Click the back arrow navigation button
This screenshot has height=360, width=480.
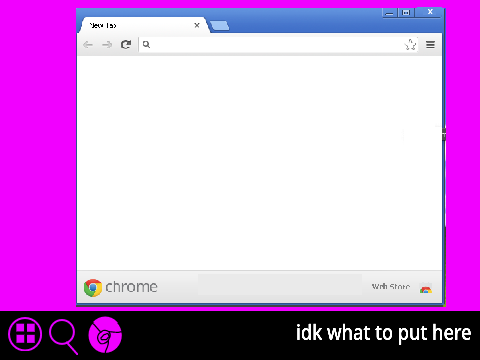[88, 45]
